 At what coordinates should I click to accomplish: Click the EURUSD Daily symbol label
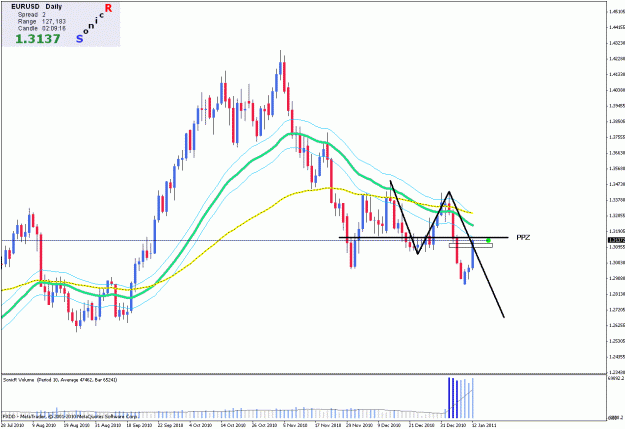point(37,7)
